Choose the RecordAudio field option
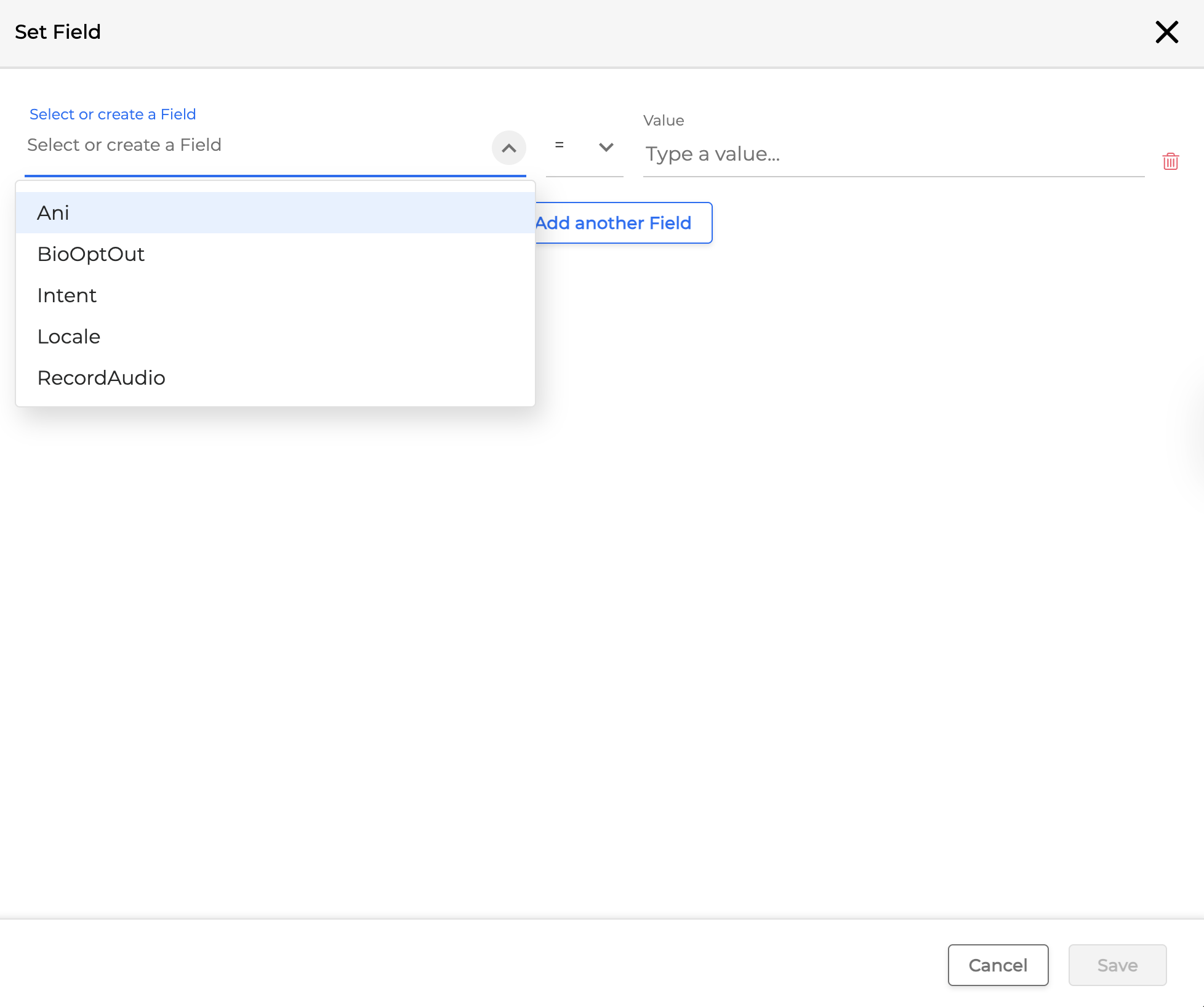Viewport: 1204px width, 1007px height. 102,378
